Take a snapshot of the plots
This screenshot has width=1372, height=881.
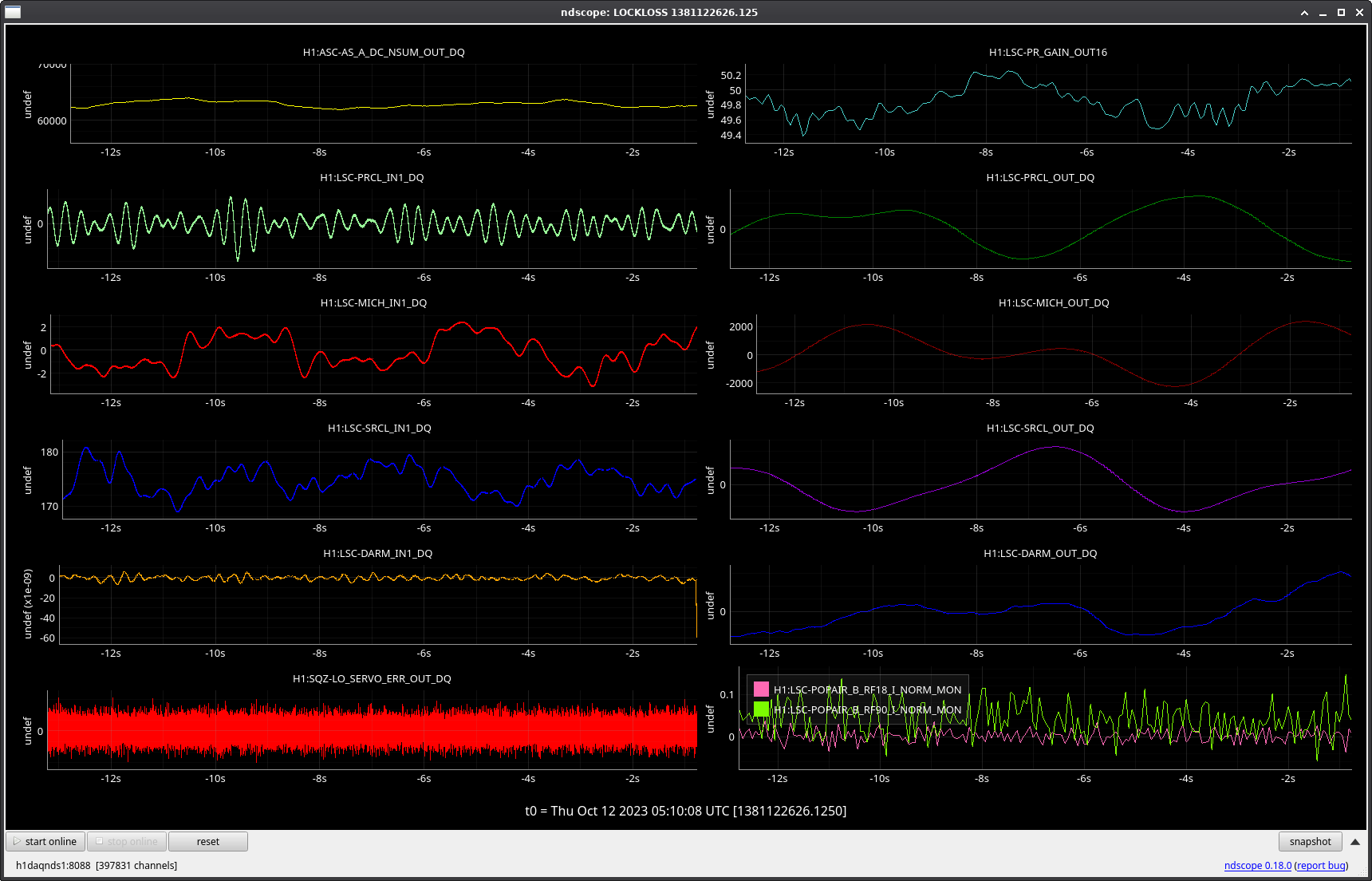tap(1310, 841)
